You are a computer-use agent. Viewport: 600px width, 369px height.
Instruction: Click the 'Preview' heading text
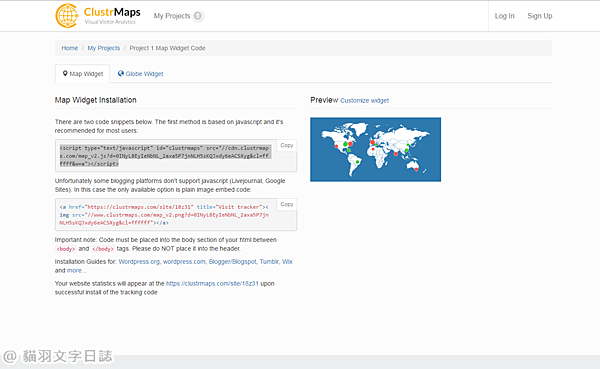tap(324, 100)
